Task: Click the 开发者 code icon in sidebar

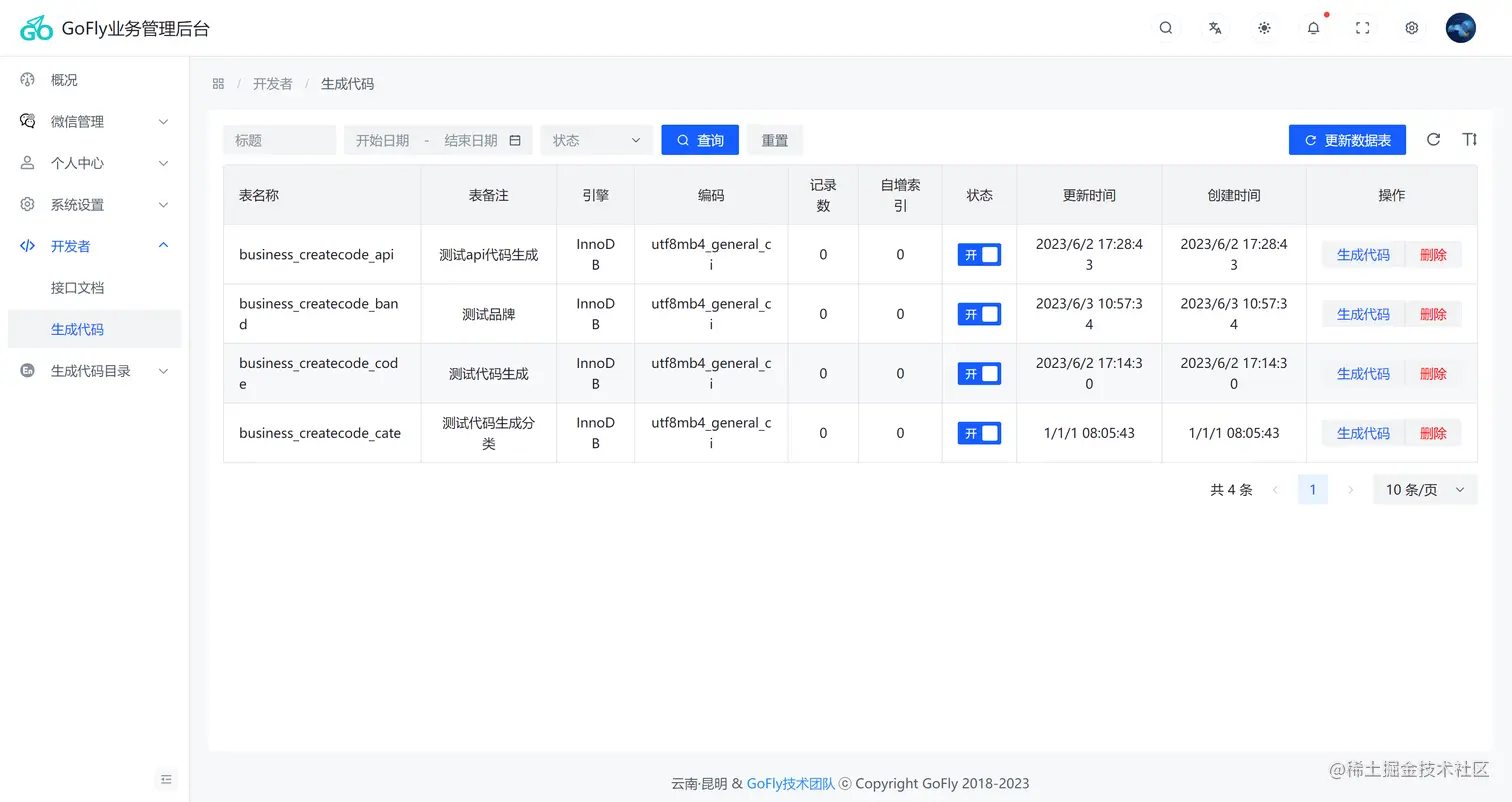Action: (28, 246)
